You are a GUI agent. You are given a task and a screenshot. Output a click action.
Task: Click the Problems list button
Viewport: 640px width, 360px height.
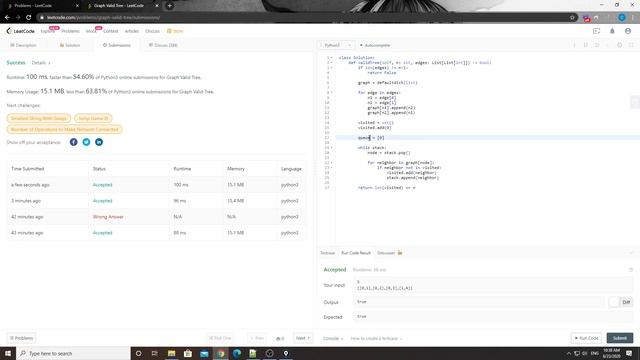(22, 338)
